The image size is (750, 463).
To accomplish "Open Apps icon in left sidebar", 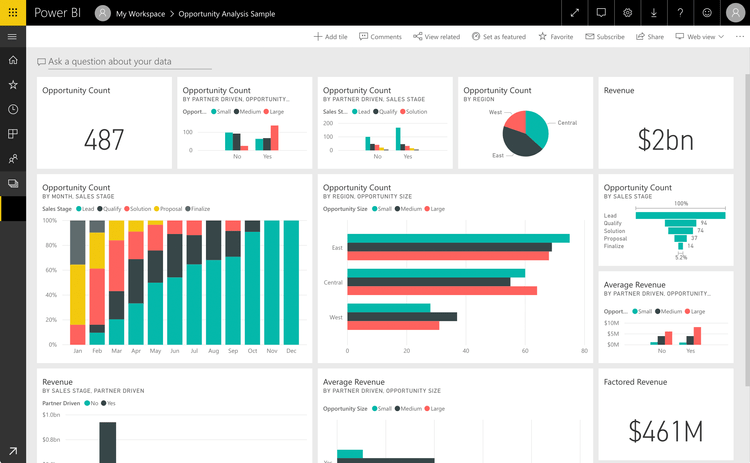I will coord(13,133).
